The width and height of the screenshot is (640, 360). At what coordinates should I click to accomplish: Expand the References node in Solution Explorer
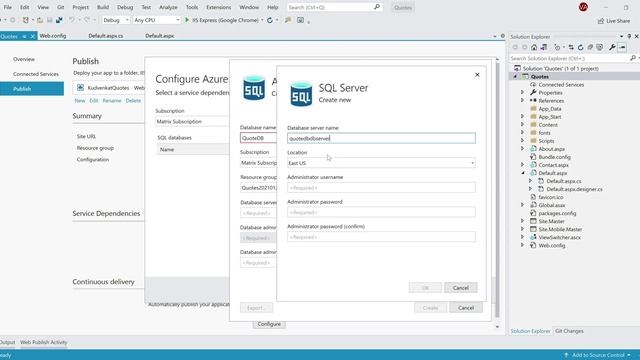(x=522, y=100)
